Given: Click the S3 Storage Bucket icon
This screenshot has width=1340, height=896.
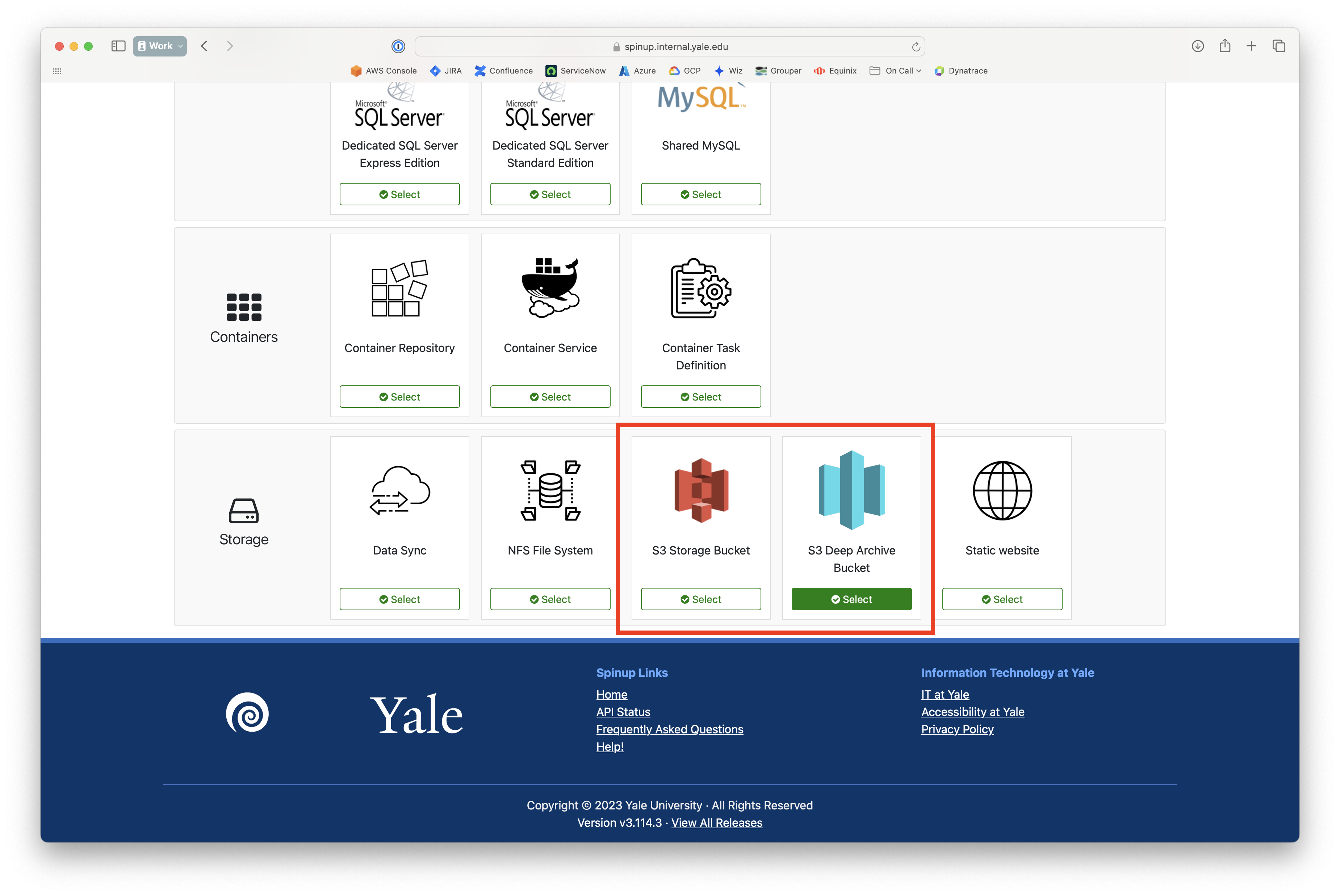Looking at the screenshot, I should [x=701, y=490].
